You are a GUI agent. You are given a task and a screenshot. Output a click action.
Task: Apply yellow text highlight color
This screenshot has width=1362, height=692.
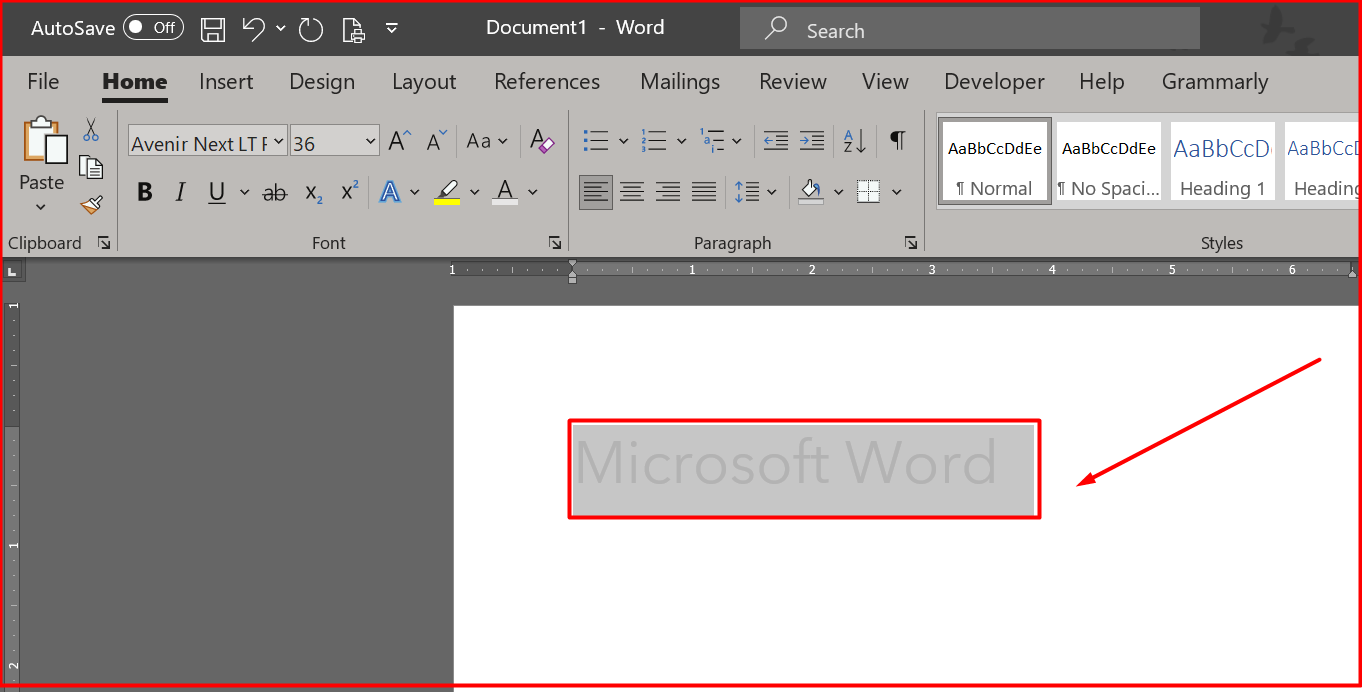coord(447,192)
